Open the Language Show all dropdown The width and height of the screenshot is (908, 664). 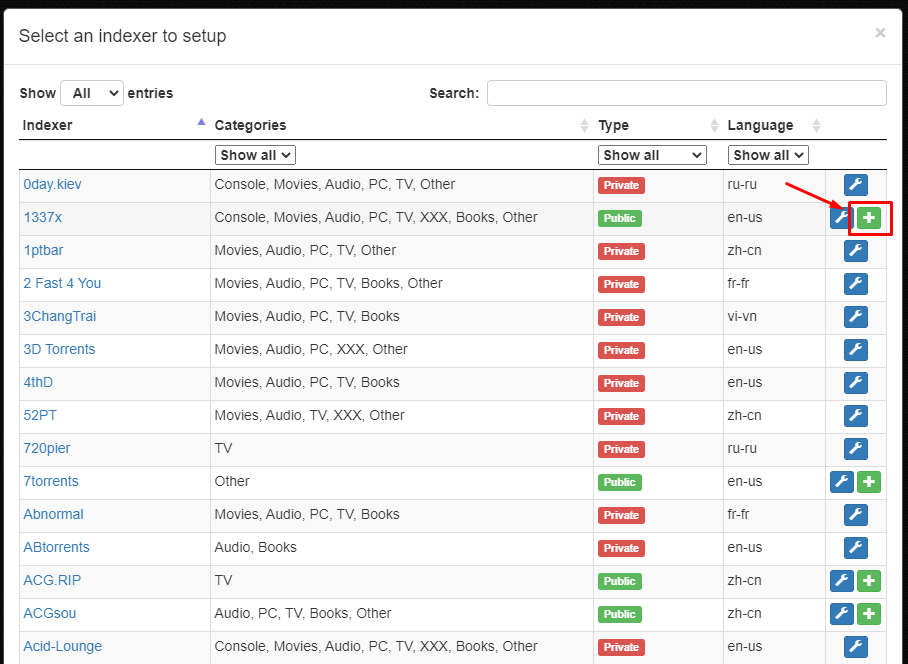[x=768, y=155]
